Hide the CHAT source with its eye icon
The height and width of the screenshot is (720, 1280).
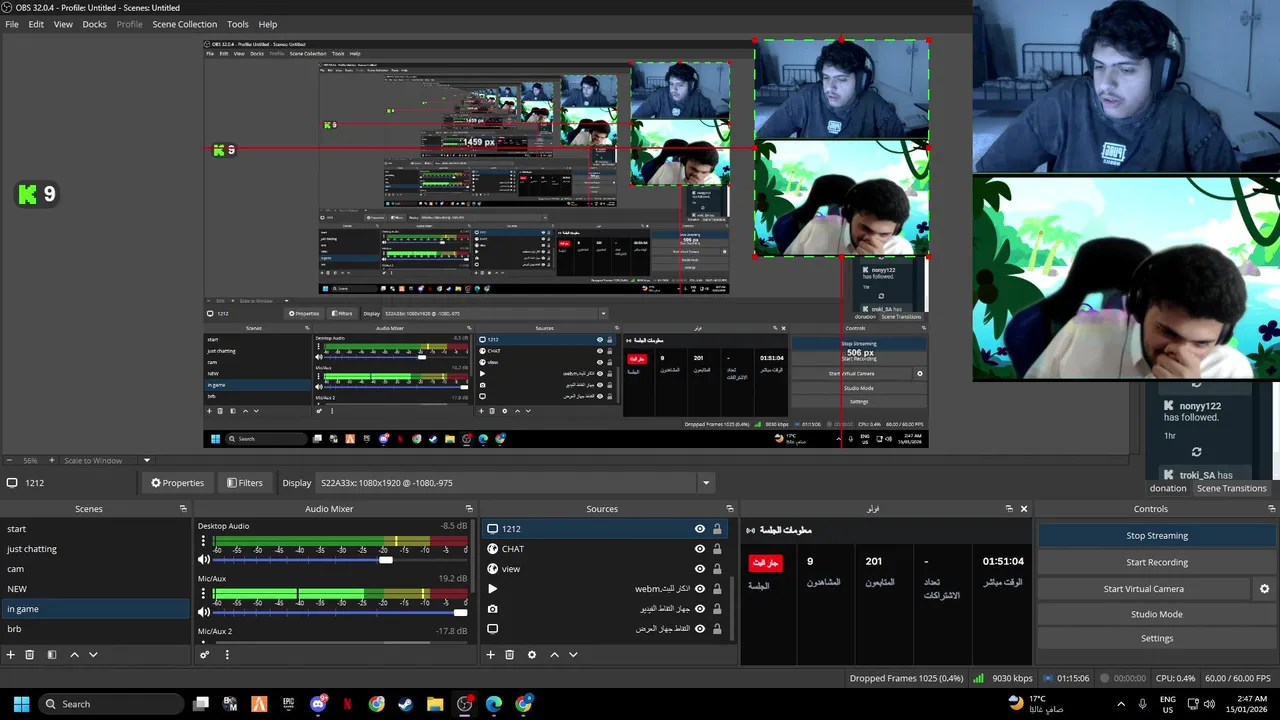(700, 549)
